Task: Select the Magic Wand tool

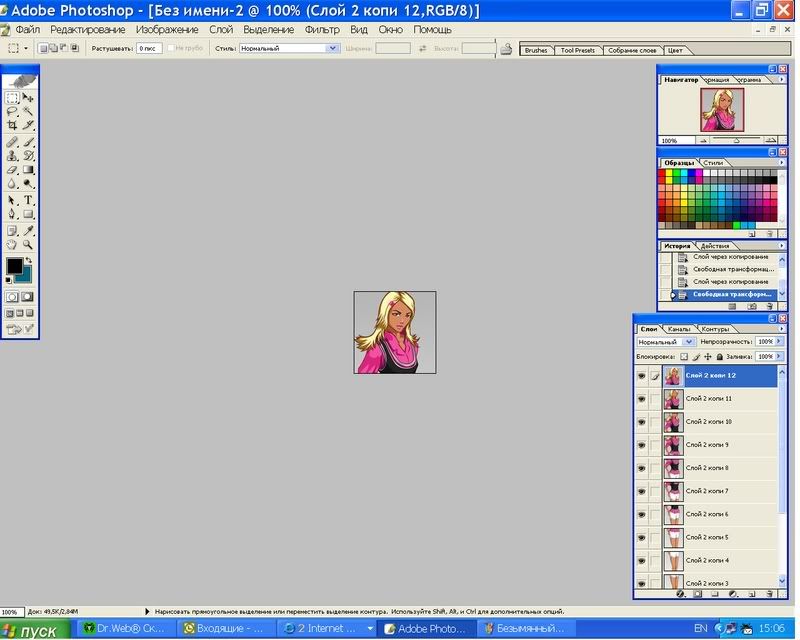Action: (x=28, y=111)
